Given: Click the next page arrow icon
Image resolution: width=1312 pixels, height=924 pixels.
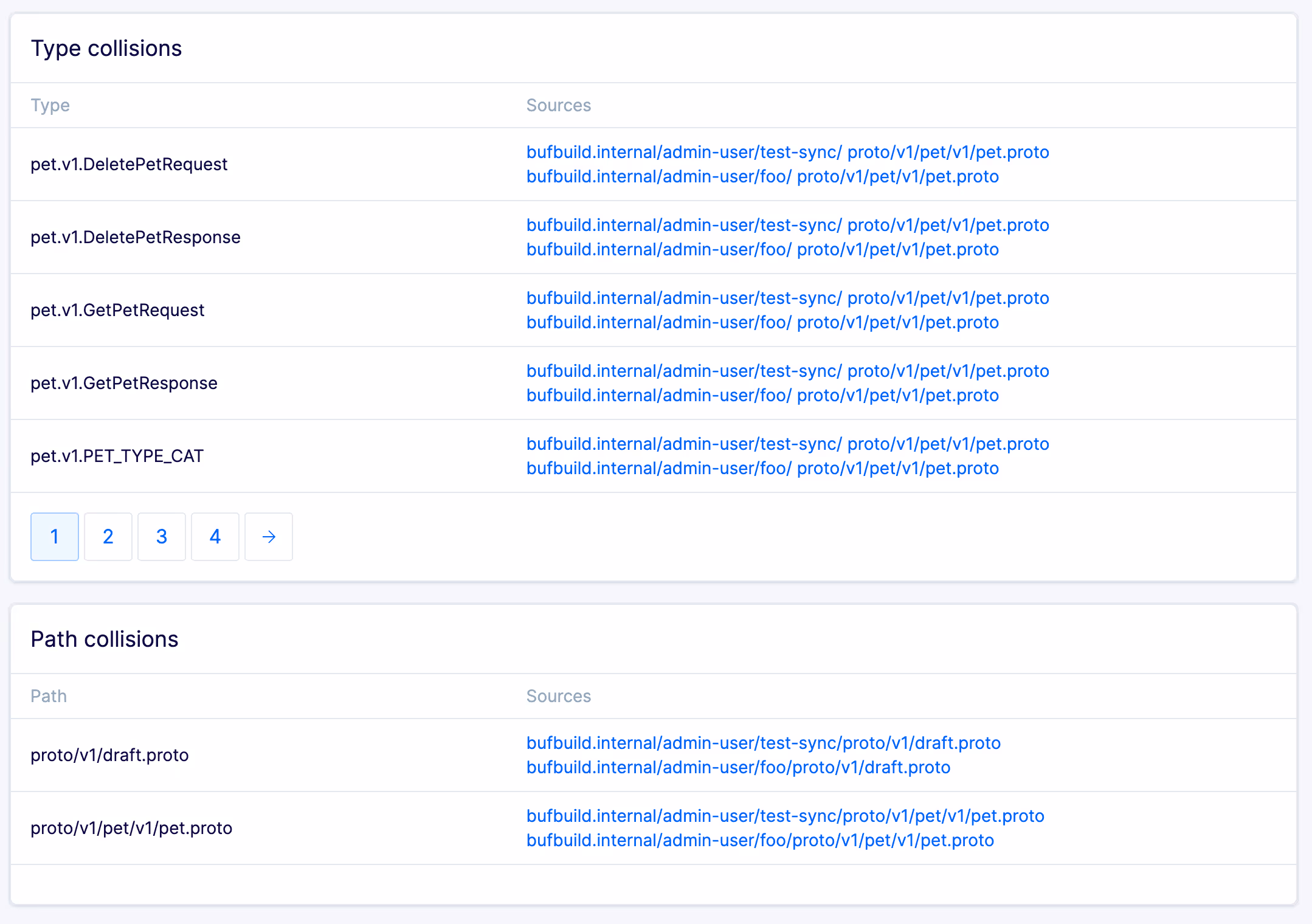Looking at the screenshot, I should pos(268,537).
